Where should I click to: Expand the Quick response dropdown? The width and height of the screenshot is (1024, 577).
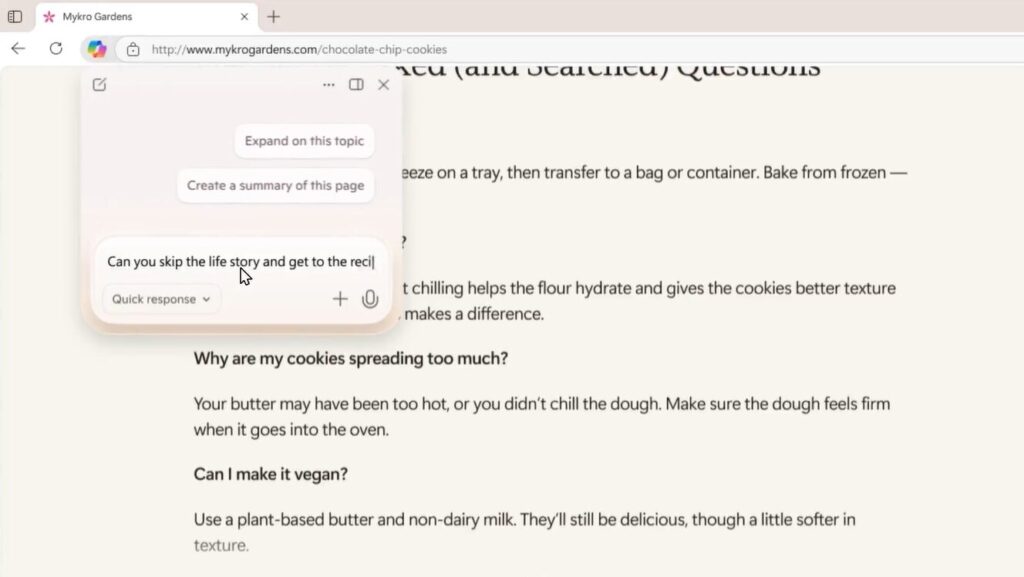pyautogui.click(x=161, y=299)
